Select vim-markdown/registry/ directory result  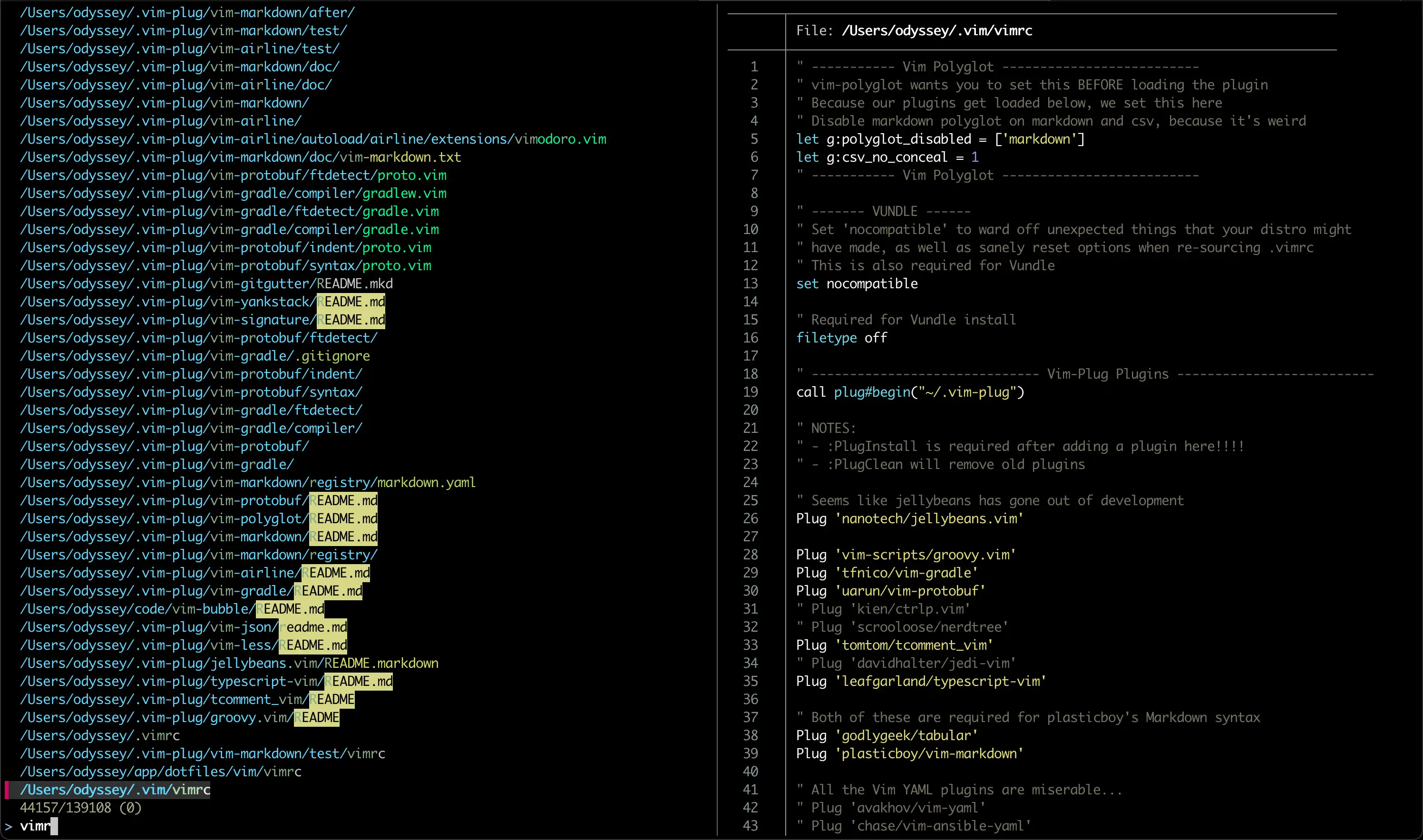(199, 554)
